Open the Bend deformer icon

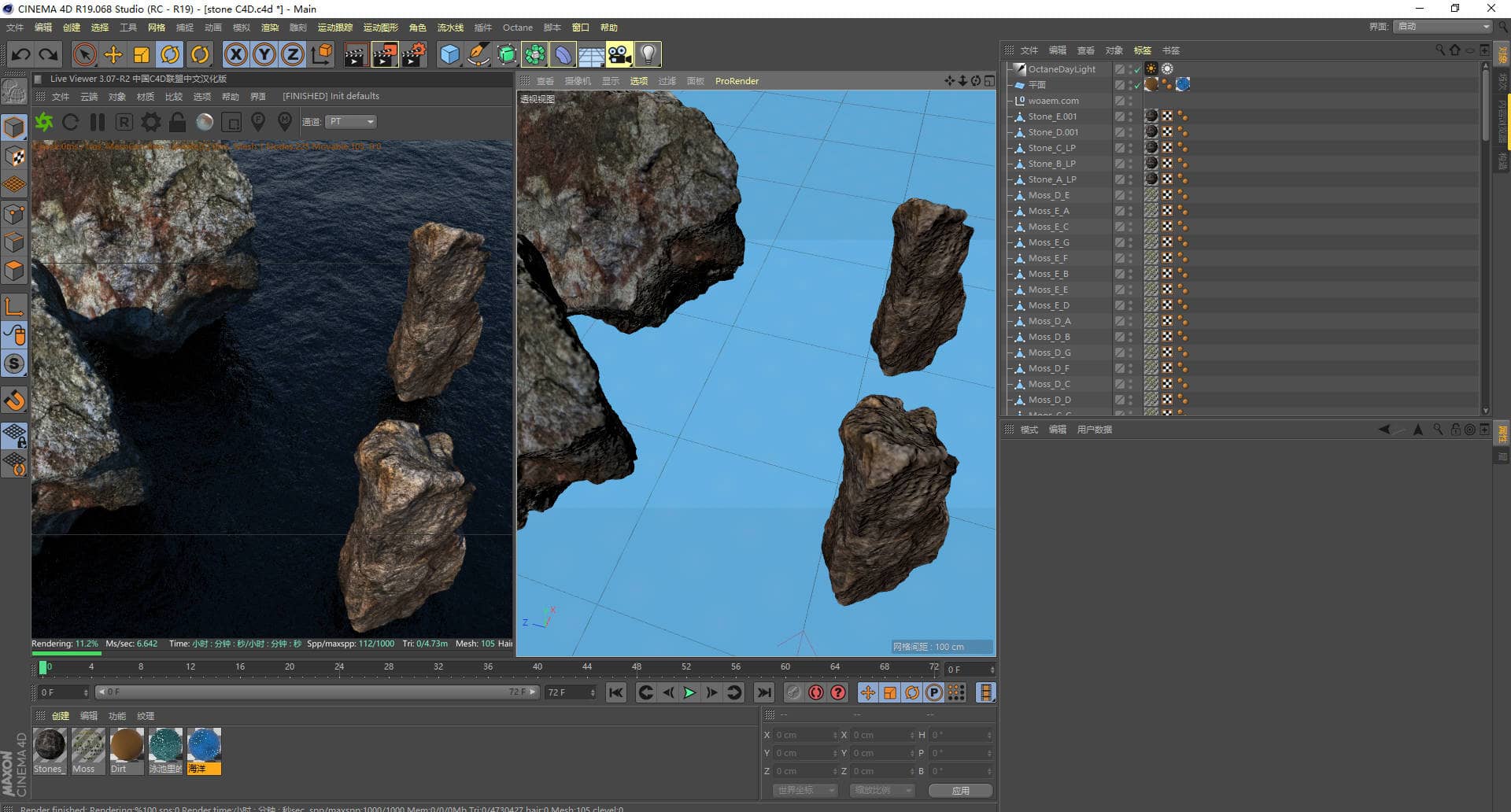pos(563,54)
